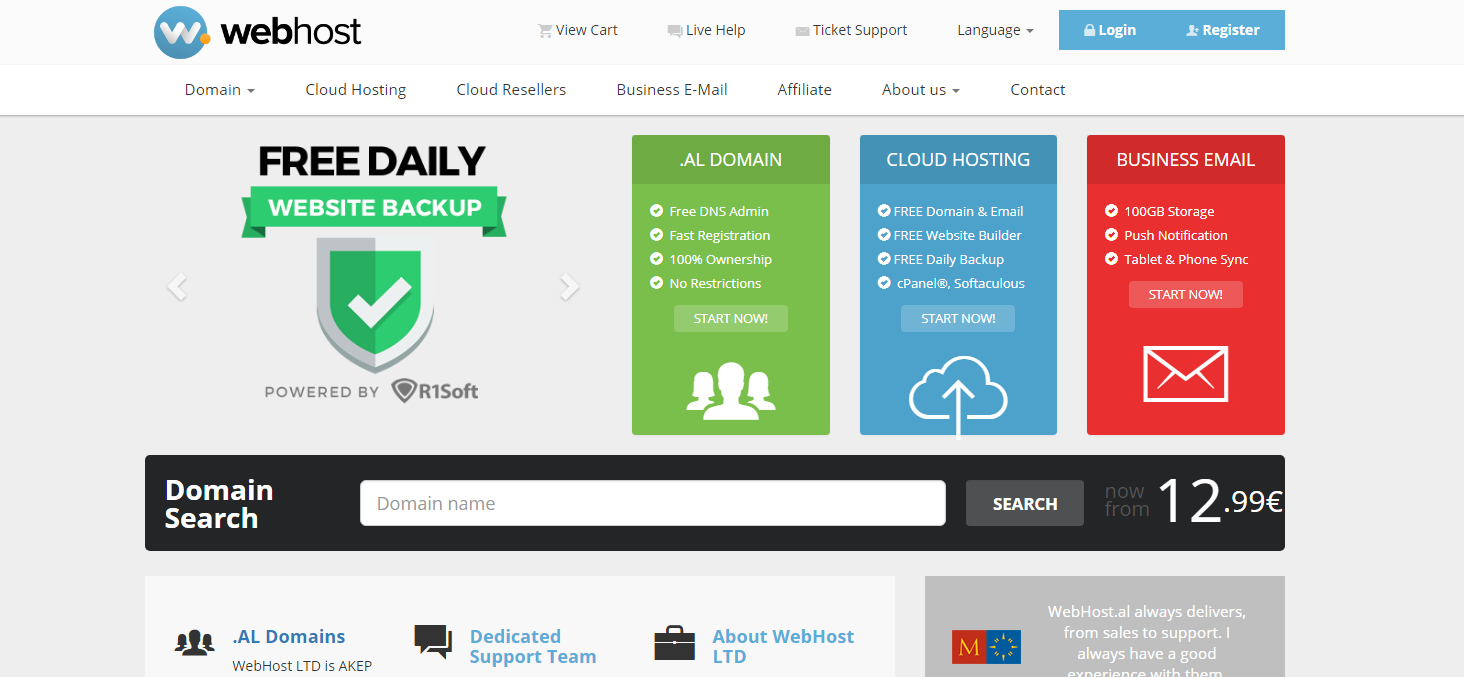Image resolution: width=1464 pixels, height=677 pixels.
Task: Open the Contact page
Action: tap(1038, 90)
